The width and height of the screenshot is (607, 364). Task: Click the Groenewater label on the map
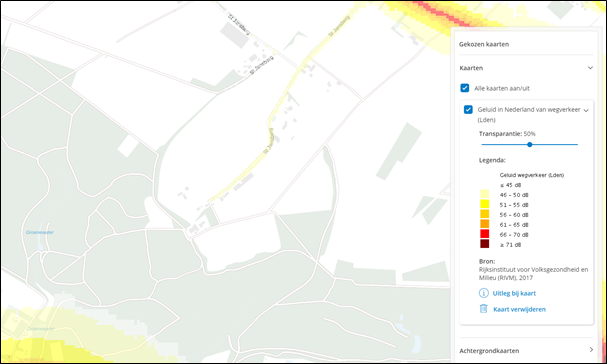coord(40,232)
